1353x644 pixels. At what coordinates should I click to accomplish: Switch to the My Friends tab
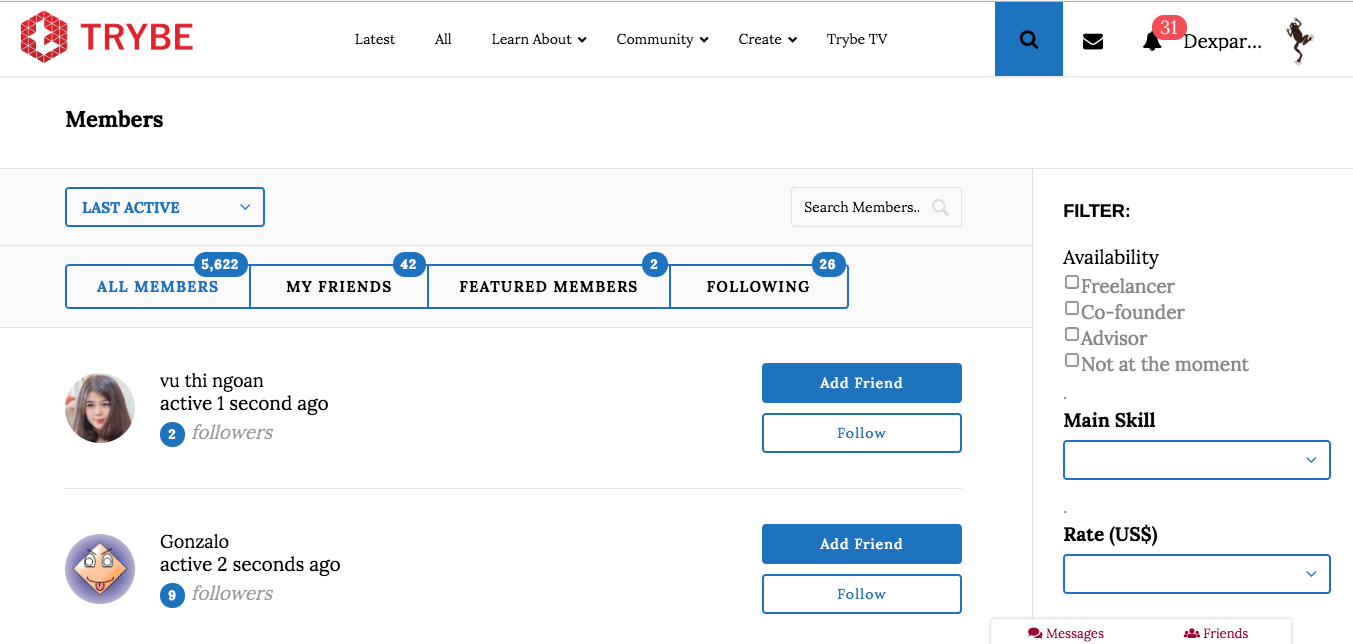(338, 287)
